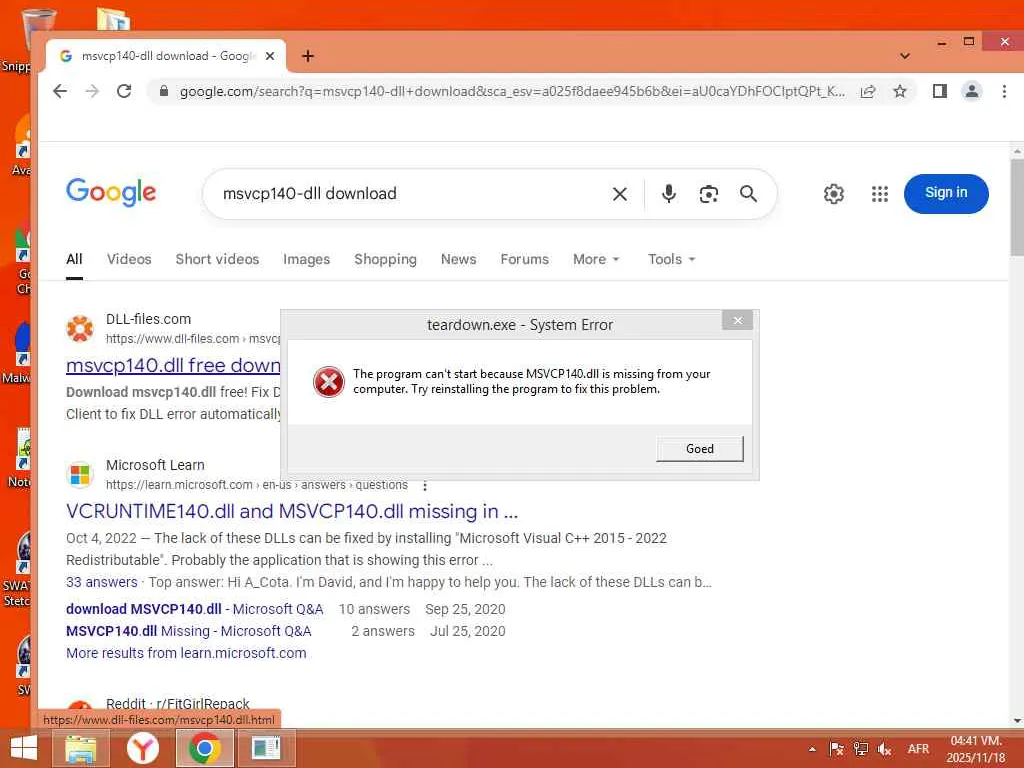The width and height of the screenshot is (1024, 768).
Task: Switch to the Shopping tab
Action: click(x=385, y=260)
